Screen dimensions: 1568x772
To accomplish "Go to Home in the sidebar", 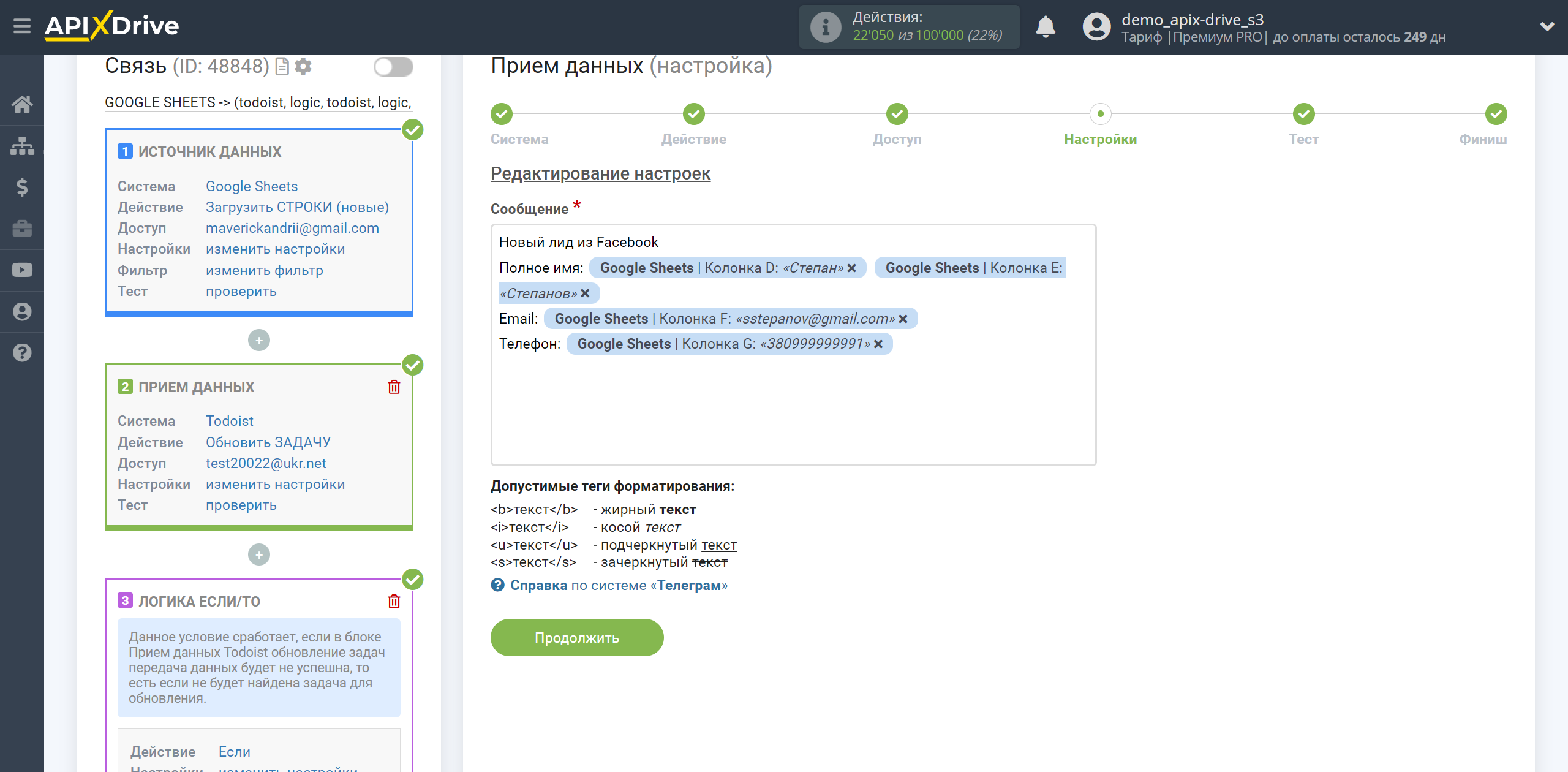I will [22, 104].
